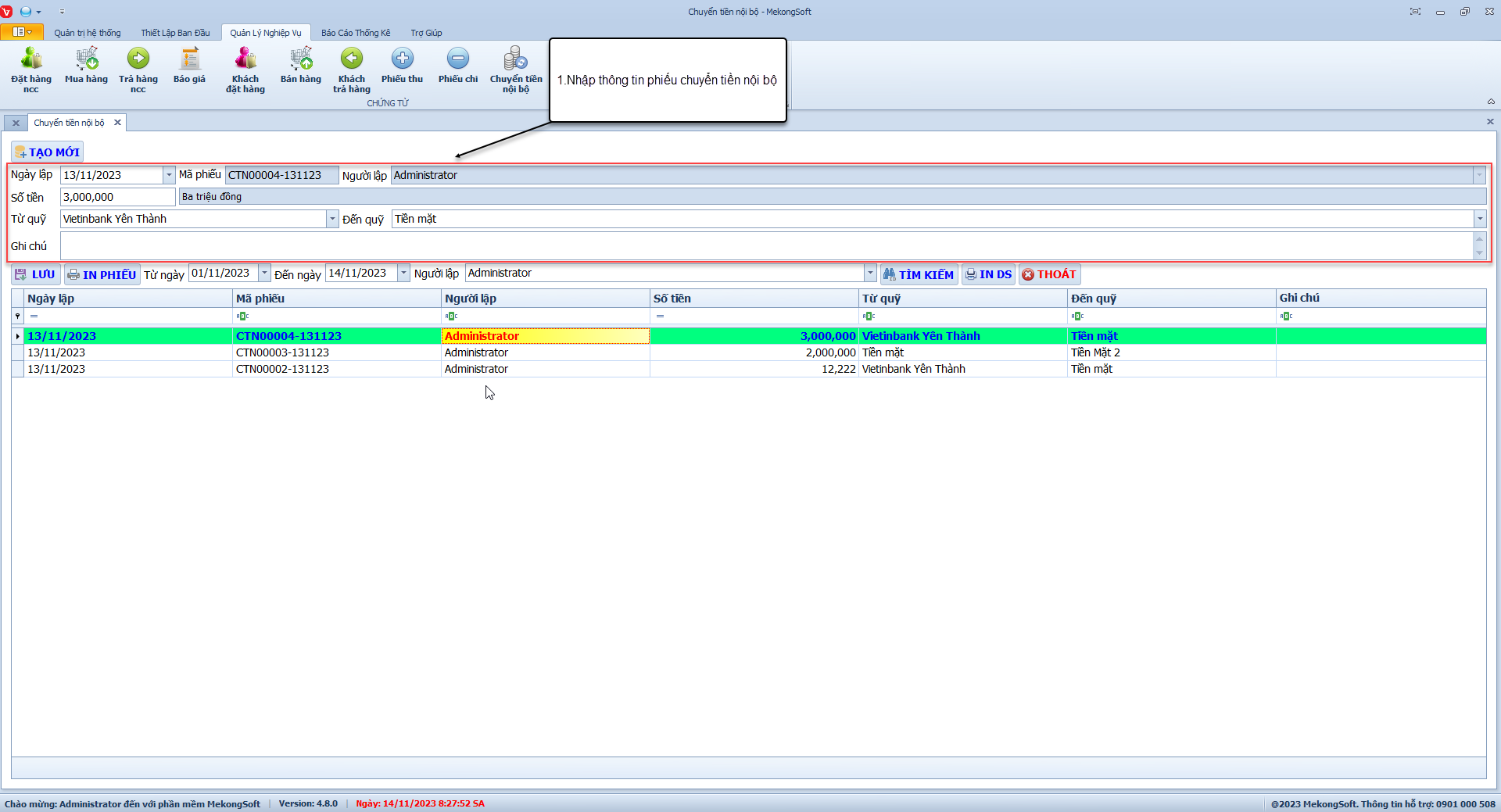Click the Từ quỹ column filter cell

click(x=963, y=316)
